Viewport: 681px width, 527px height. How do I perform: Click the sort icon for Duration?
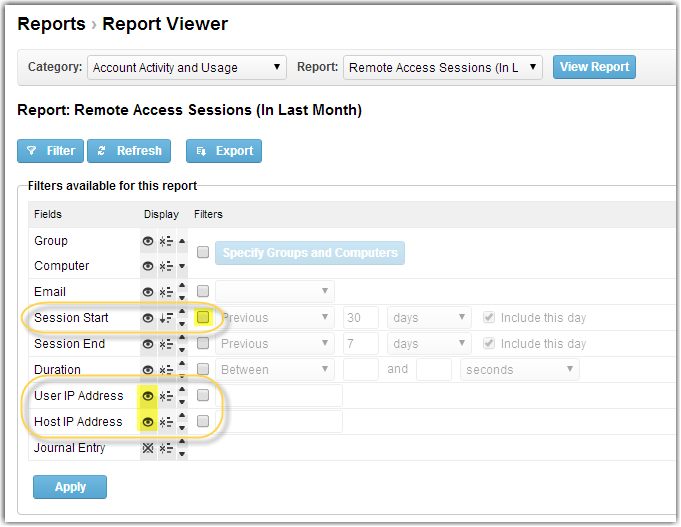coord(167,370)
